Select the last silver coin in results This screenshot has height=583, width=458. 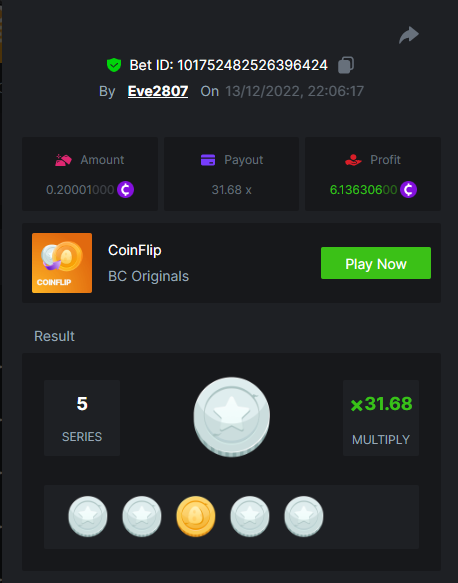(304, 516)
